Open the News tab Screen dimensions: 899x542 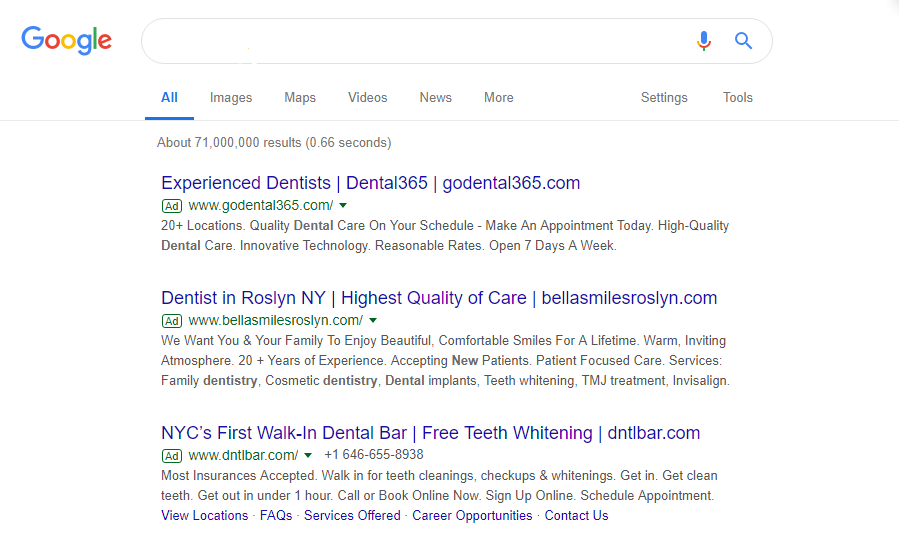(436, 98)
